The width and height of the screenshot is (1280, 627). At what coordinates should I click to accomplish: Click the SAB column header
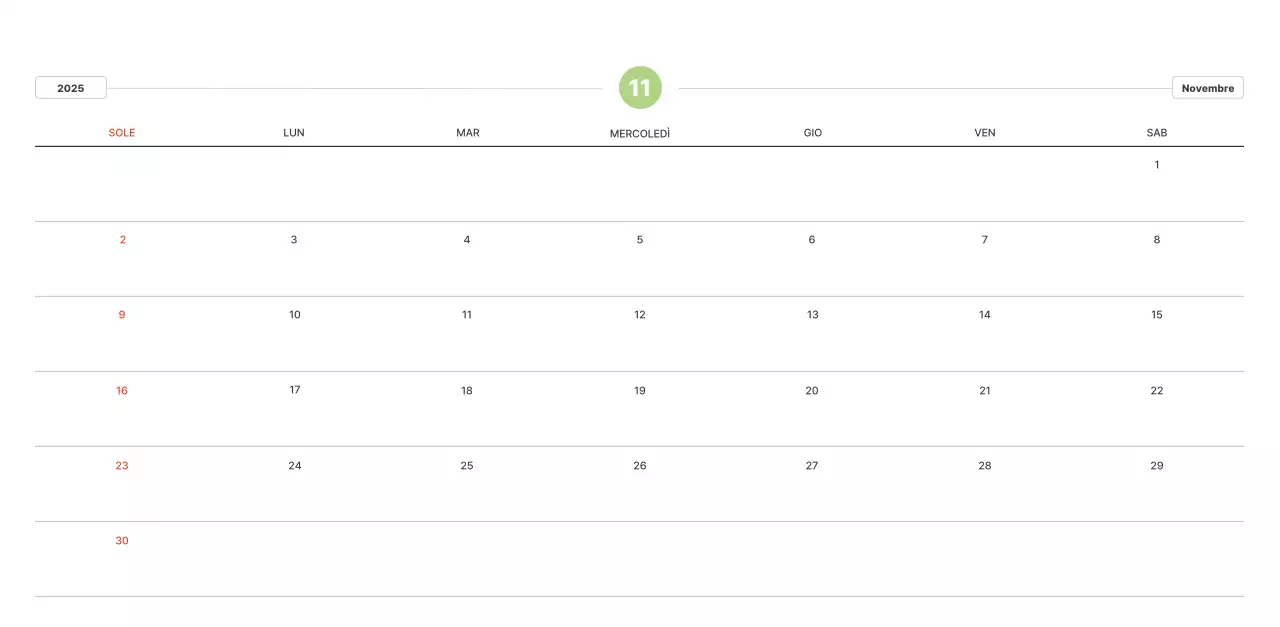pyautogui.click(x=1157, y=133)
